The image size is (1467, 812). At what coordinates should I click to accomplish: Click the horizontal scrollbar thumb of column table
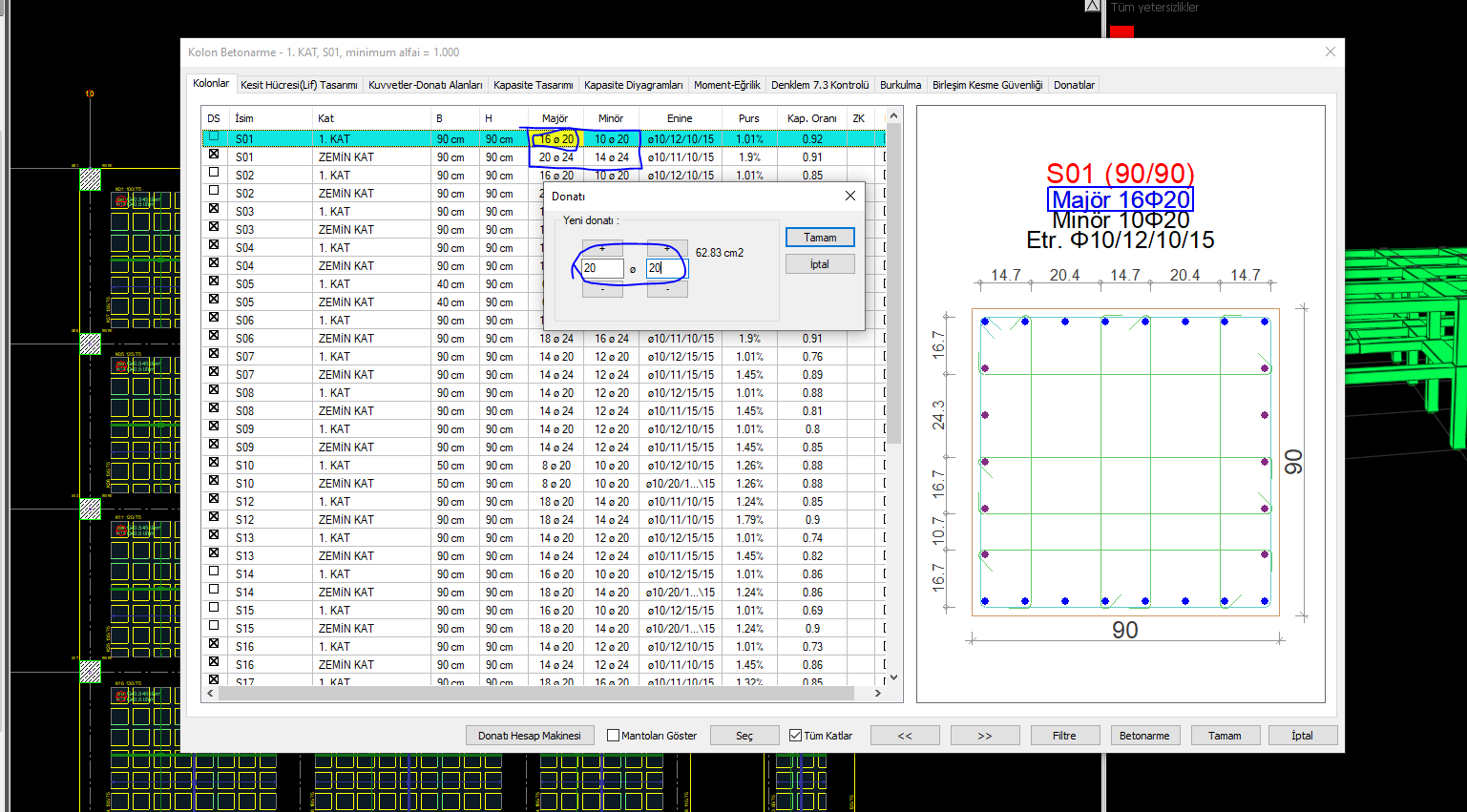[535, 694]
